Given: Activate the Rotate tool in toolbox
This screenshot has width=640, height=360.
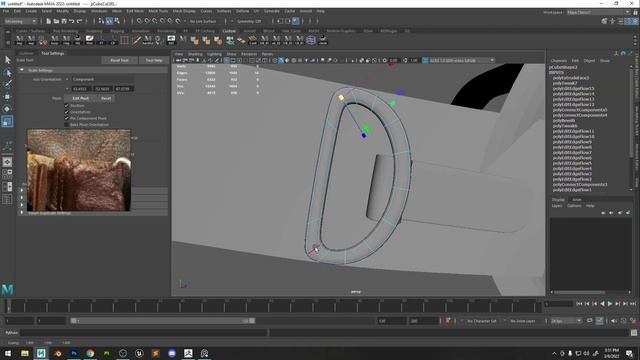Looking at the screenshot, I should point(7,109).
